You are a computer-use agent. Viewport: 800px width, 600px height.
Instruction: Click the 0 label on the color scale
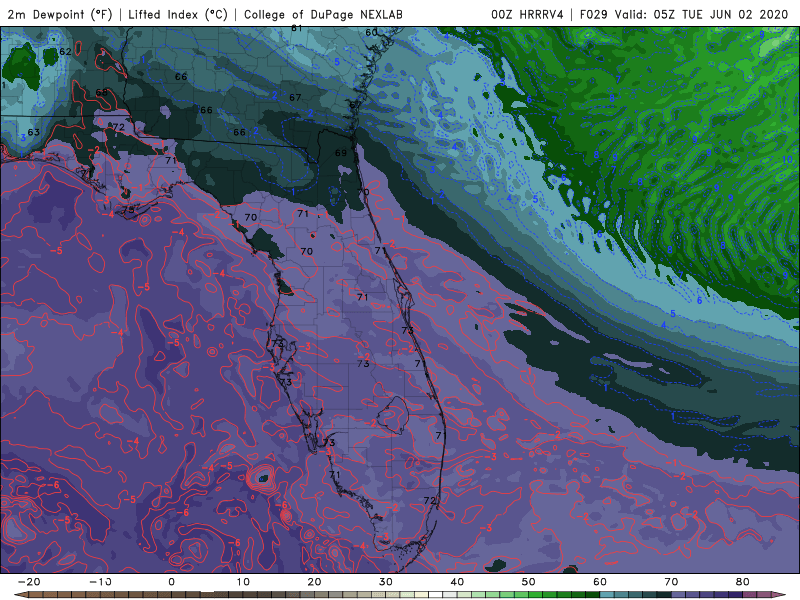point(171,582)
